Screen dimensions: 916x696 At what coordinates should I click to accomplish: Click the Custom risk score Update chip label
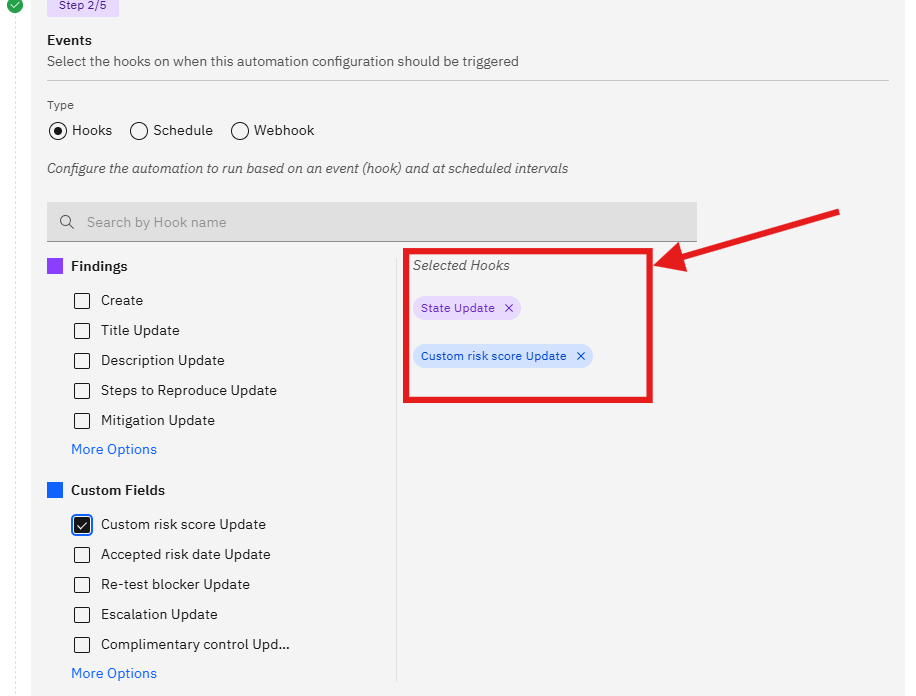point(494,356)
